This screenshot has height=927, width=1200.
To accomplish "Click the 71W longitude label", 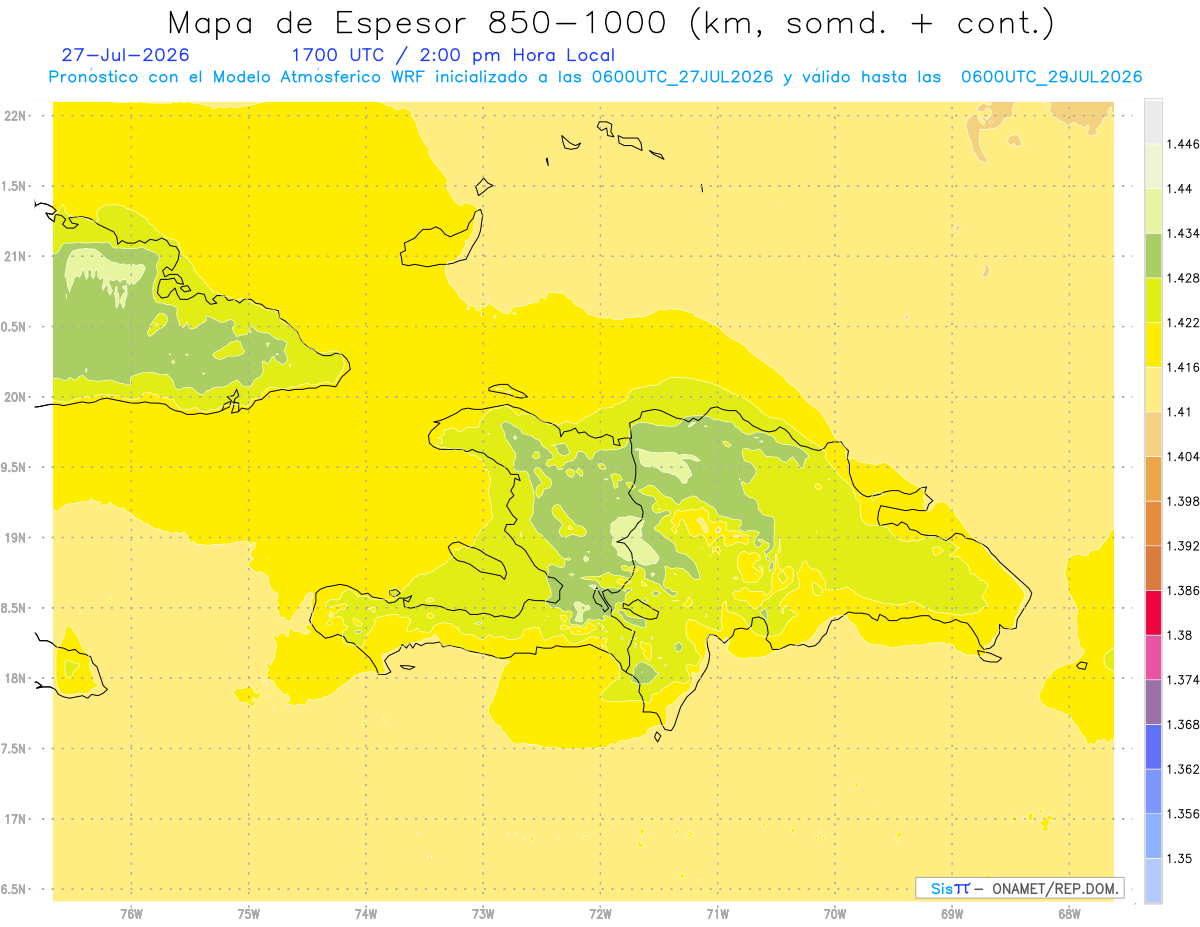I will (717, 913).
